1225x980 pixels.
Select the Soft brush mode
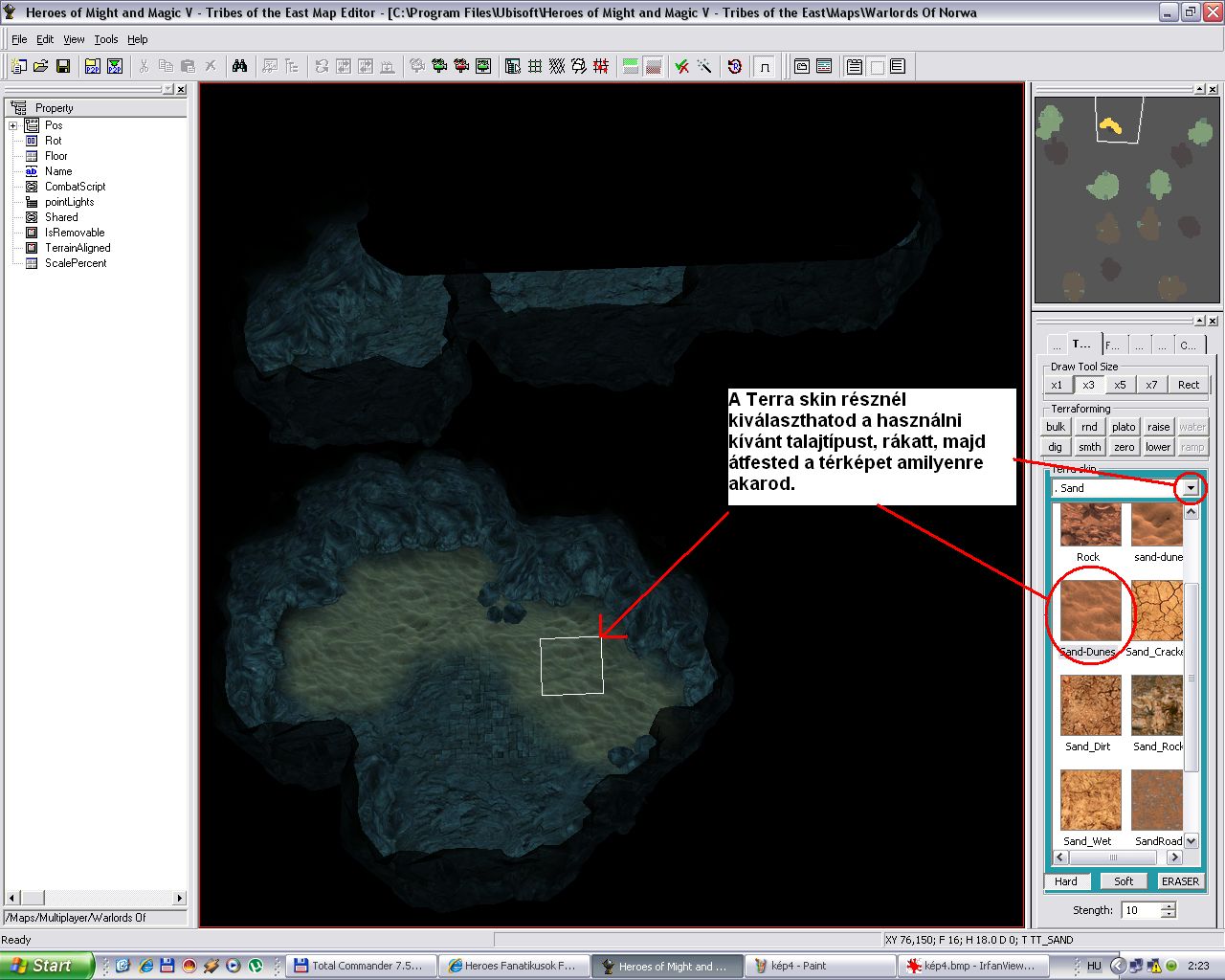tap(1124, 881)
